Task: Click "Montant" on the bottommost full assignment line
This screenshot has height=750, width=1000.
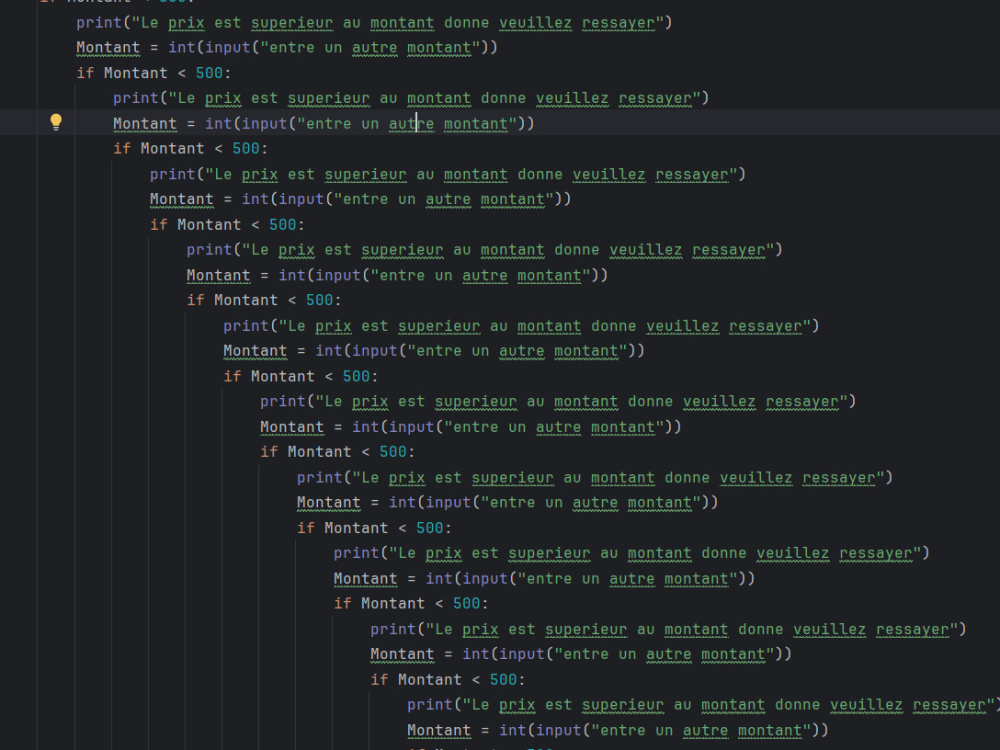Action: pyautogui.click(x=439, y=730)
